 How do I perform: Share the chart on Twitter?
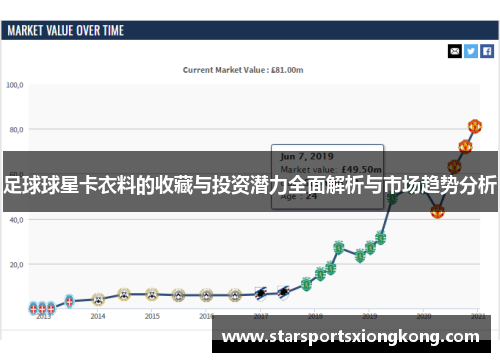point(471,51)
